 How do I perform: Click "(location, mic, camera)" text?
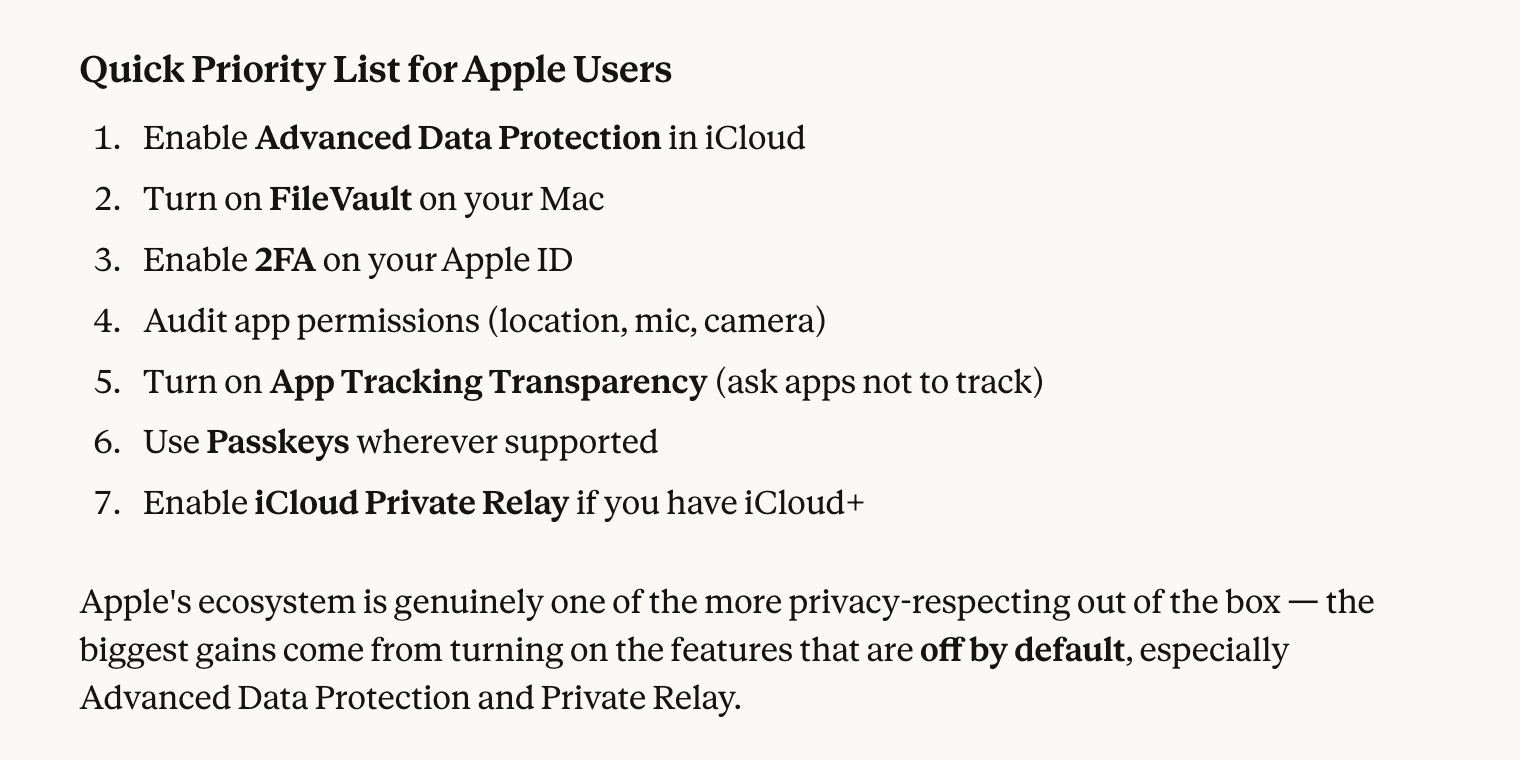click(656, 321)
